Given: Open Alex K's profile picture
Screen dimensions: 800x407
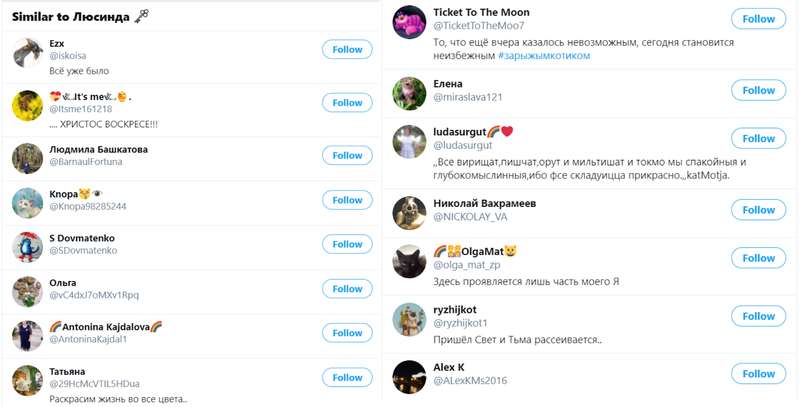Looking at the screenshot, I should pyautogui.click(x=410, y=376).
